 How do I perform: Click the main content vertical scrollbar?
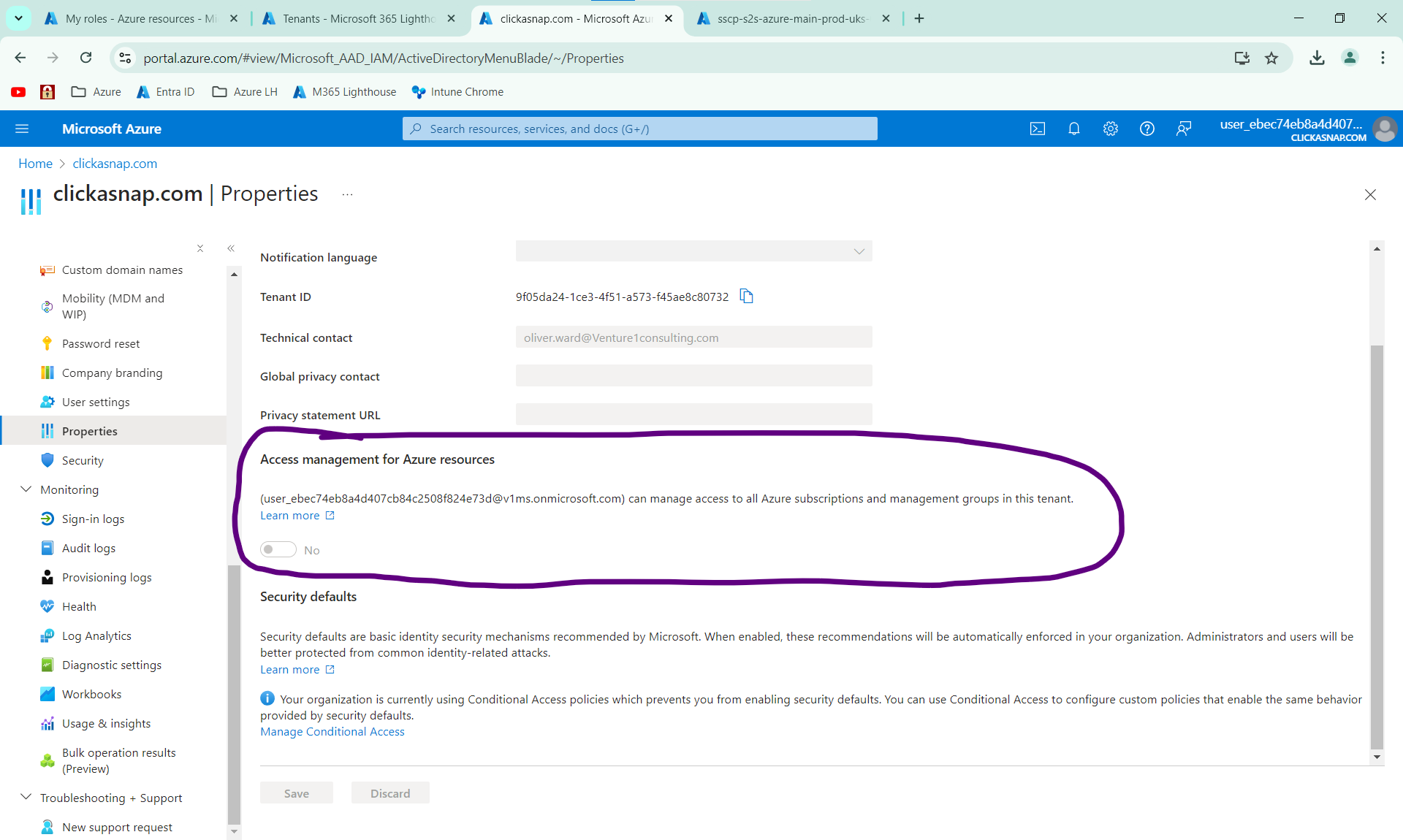point(1377,548)
